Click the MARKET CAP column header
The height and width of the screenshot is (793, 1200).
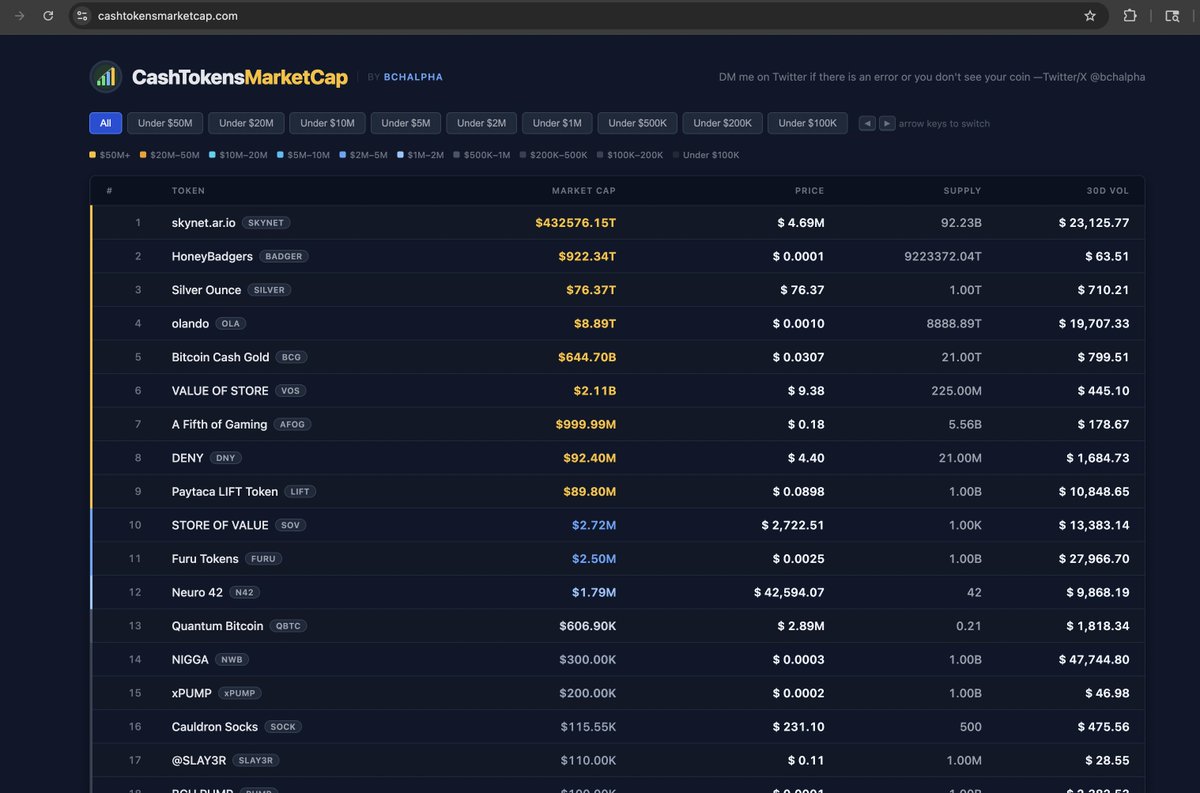(583, 190)
